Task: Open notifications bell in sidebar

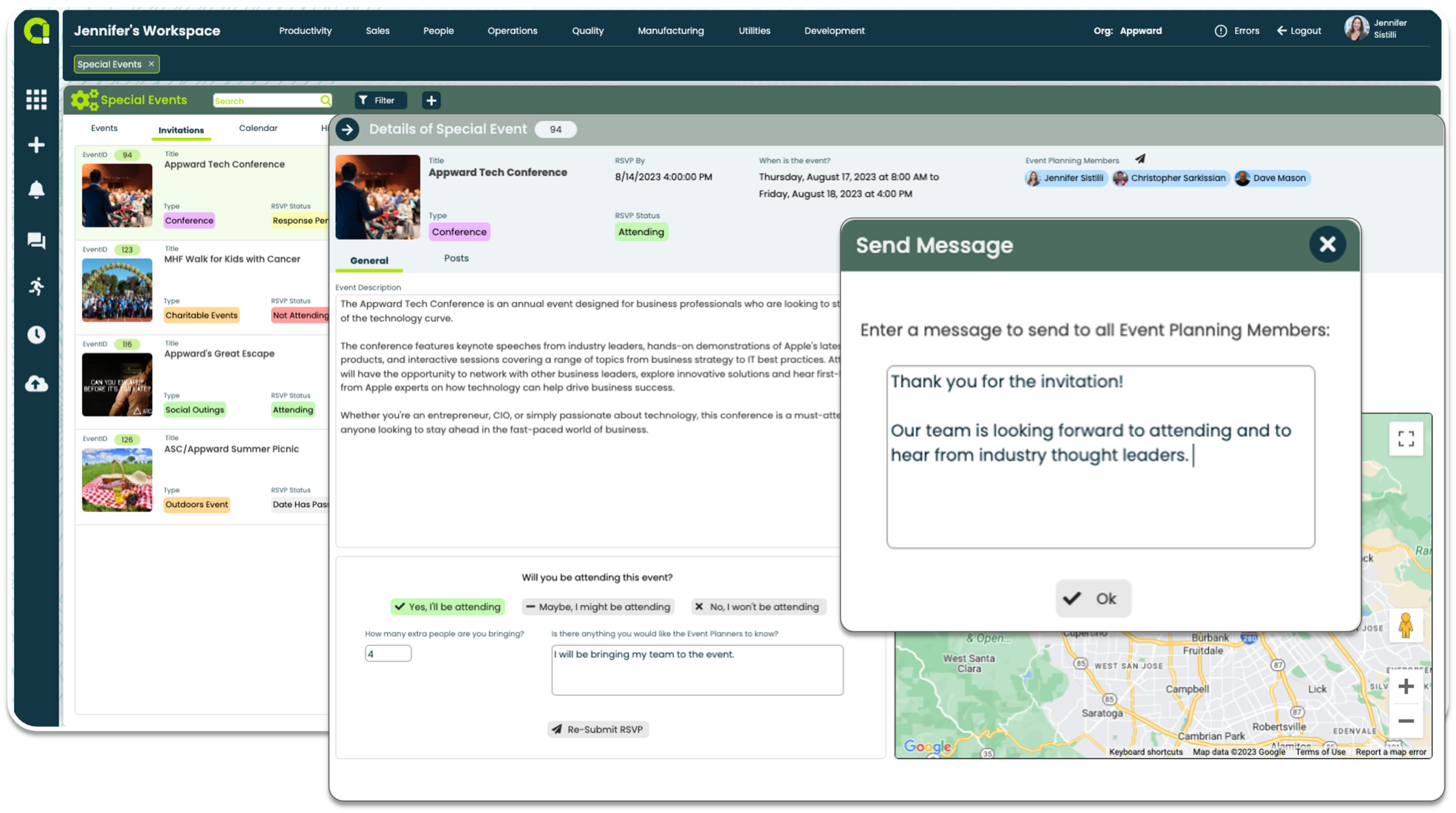Action: (x=36, y=189)
